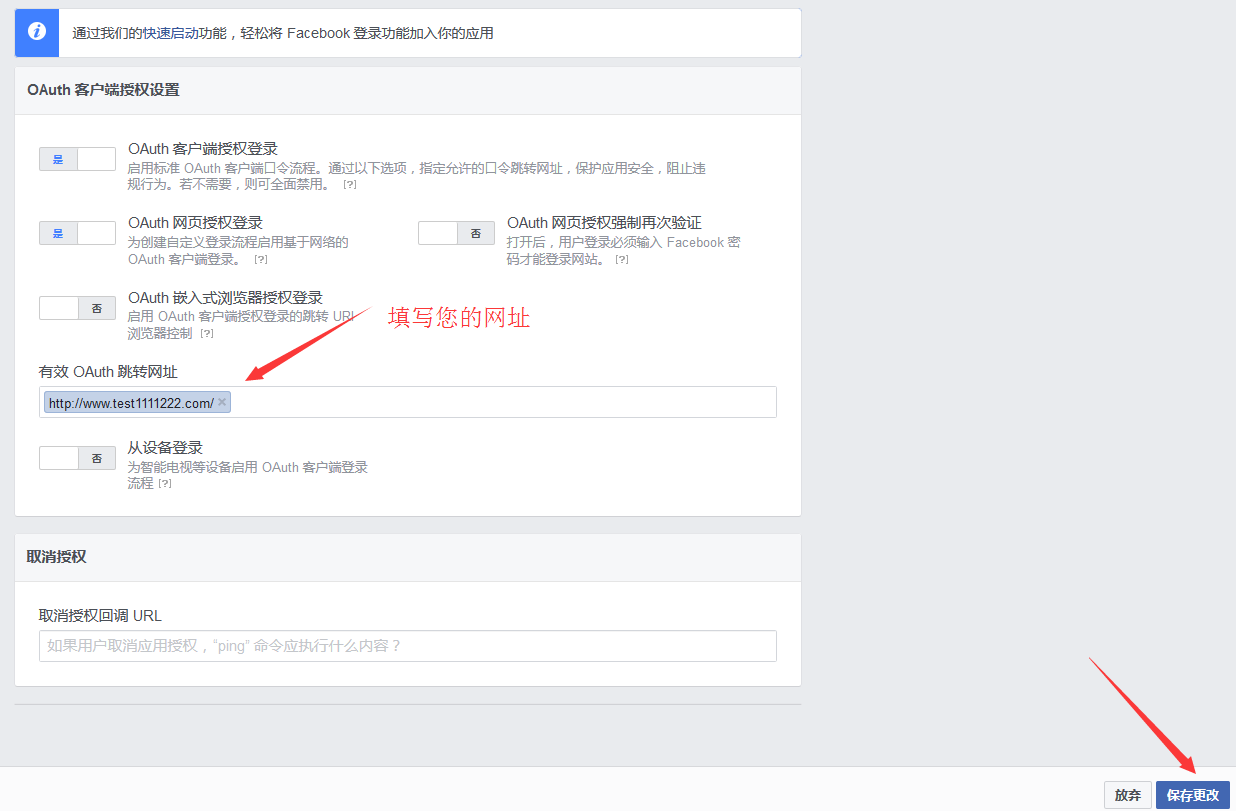Image resolution: width=1236 pixels, height=811 pixels.
Task: Open the [?] help for OAuth 网页授权强制再次验证
Action: (622, 260)
